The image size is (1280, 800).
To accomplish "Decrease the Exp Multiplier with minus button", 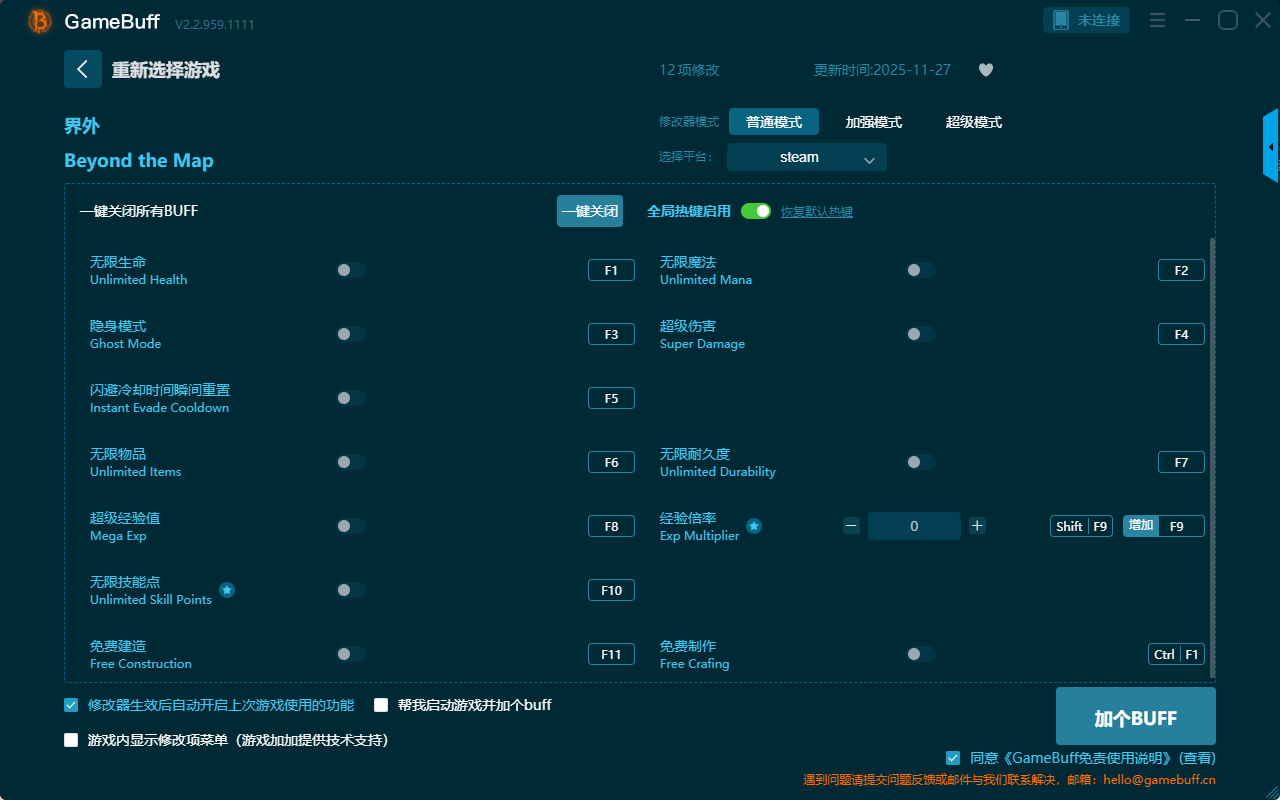I will [x=851, y=526].
